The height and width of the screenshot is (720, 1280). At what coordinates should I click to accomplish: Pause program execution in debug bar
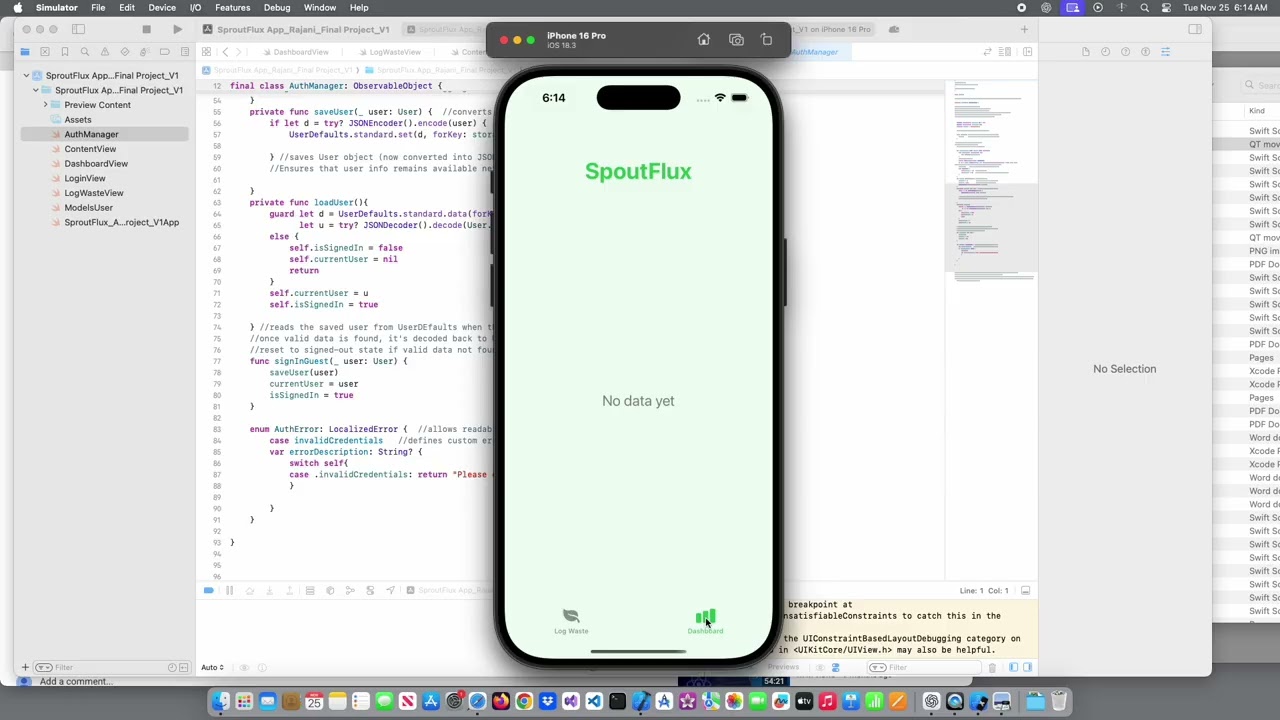coord(229,591)
